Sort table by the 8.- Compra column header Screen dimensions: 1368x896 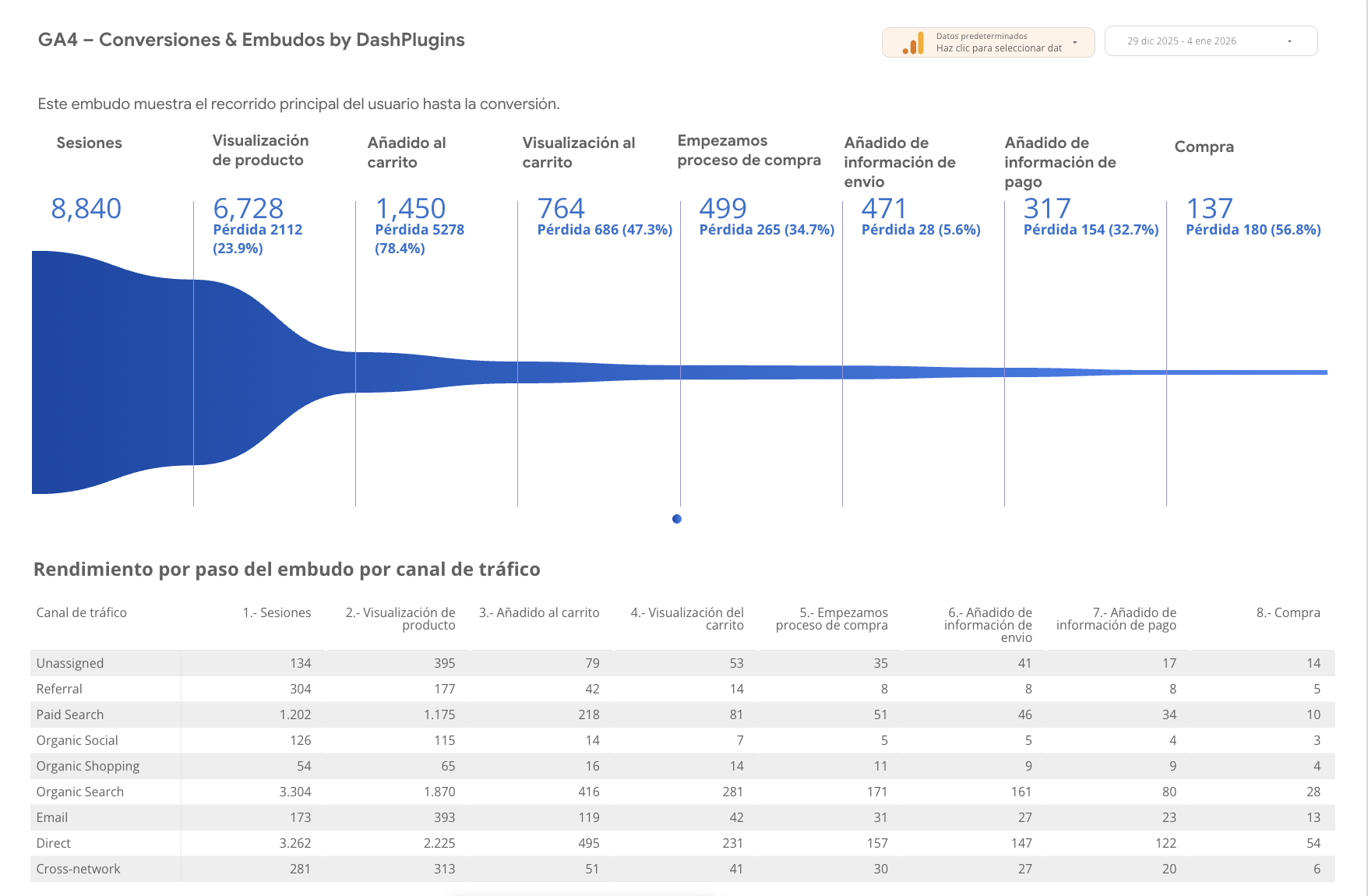tap(1288, 613)
